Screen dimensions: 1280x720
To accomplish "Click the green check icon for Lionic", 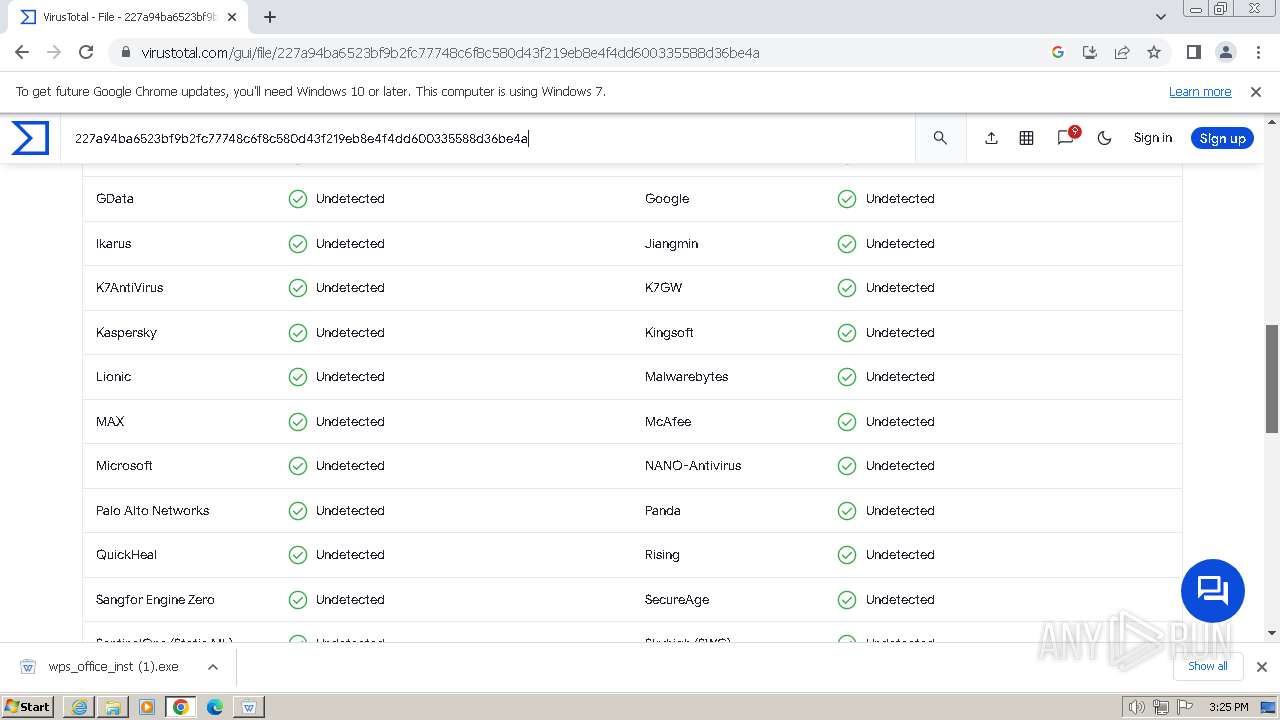I will 298,377.
